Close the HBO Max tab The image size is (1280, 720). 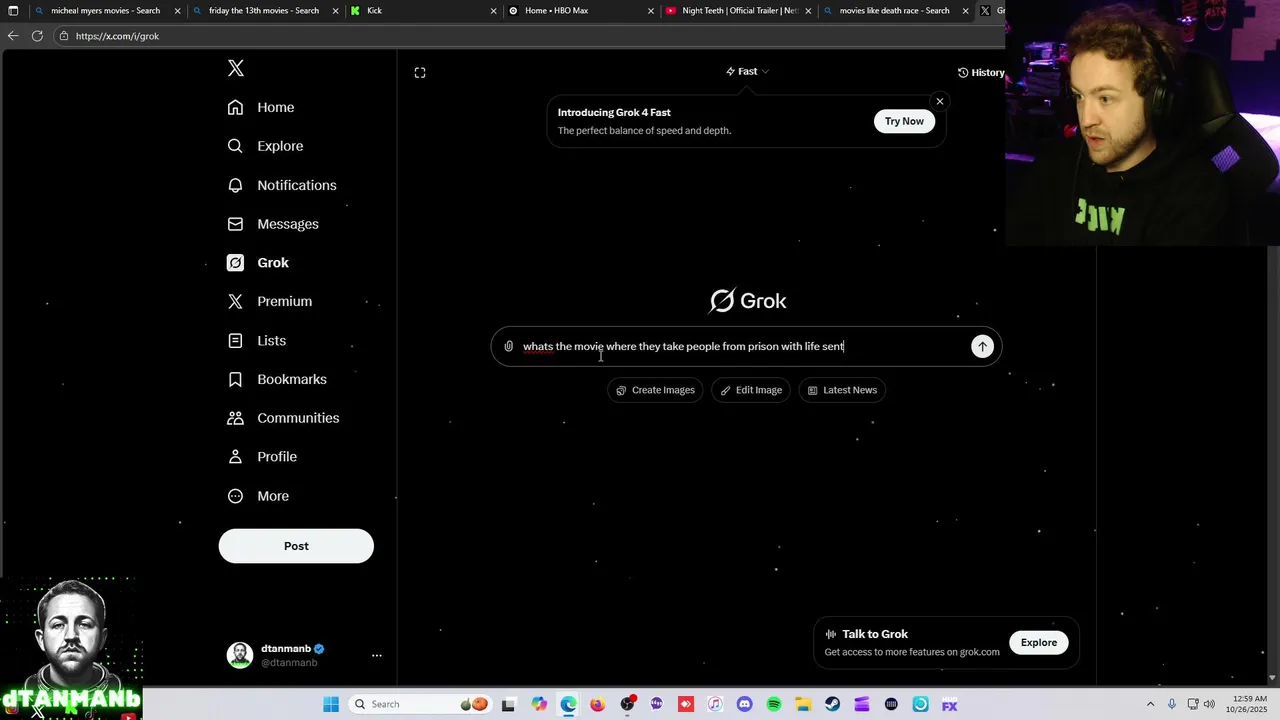(x=651, y=11)
